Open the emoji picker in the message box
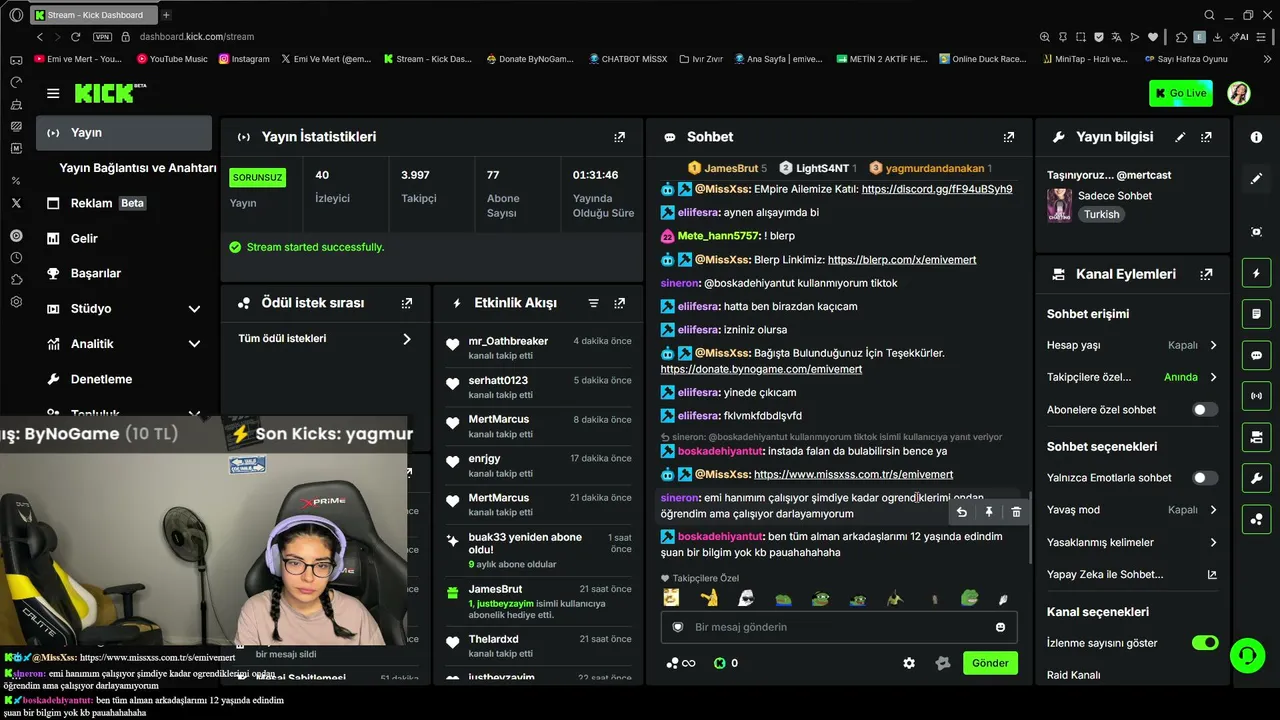Screen dimensions: 1280x720 [1000, 627]
